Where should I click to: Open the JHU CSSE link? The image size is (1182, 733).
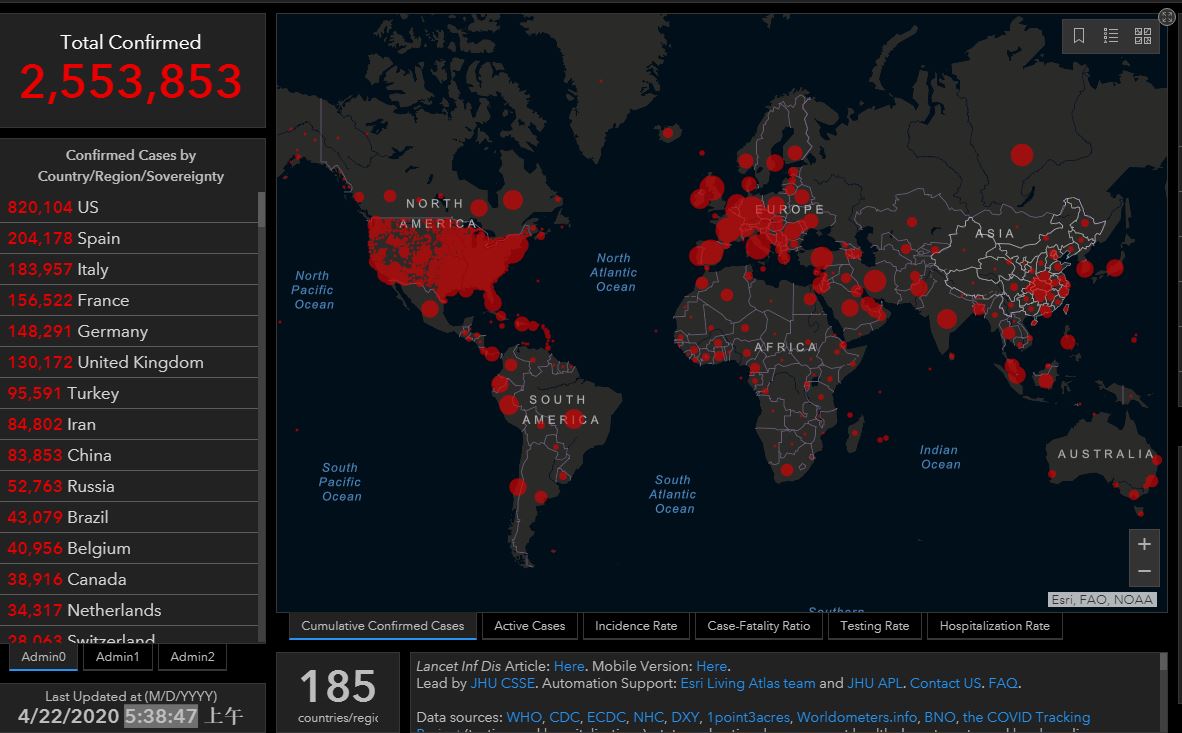[502, 683]
